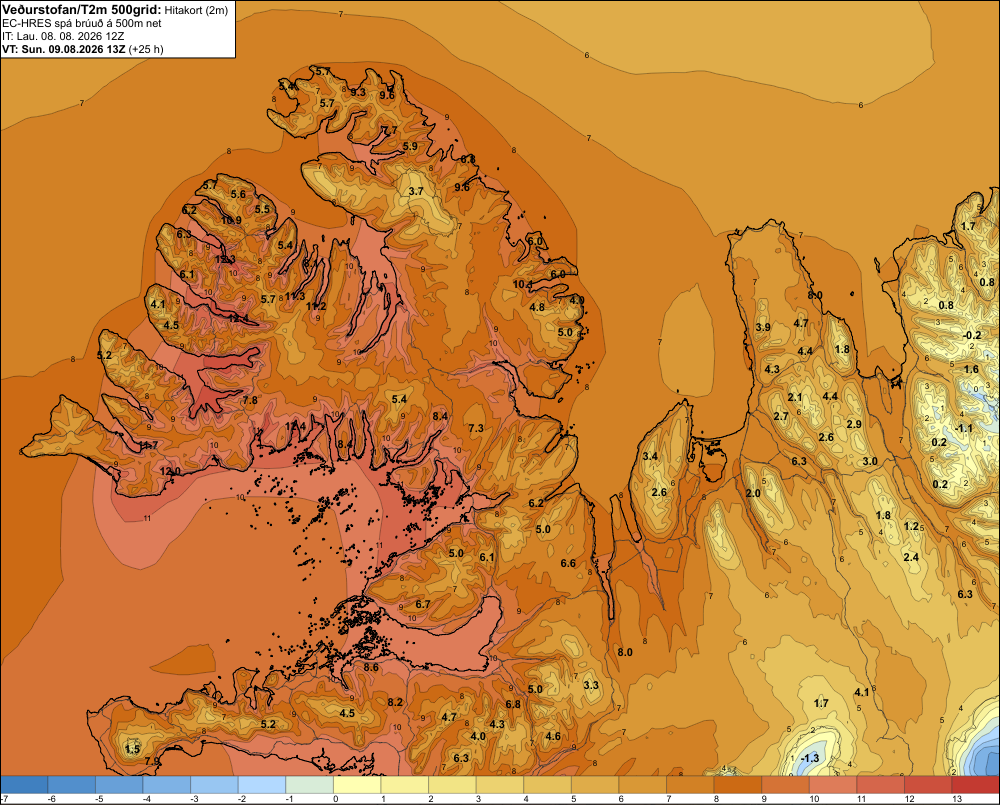
Task: Pick the legend color between 0 and 1
Action: point(357,785)
